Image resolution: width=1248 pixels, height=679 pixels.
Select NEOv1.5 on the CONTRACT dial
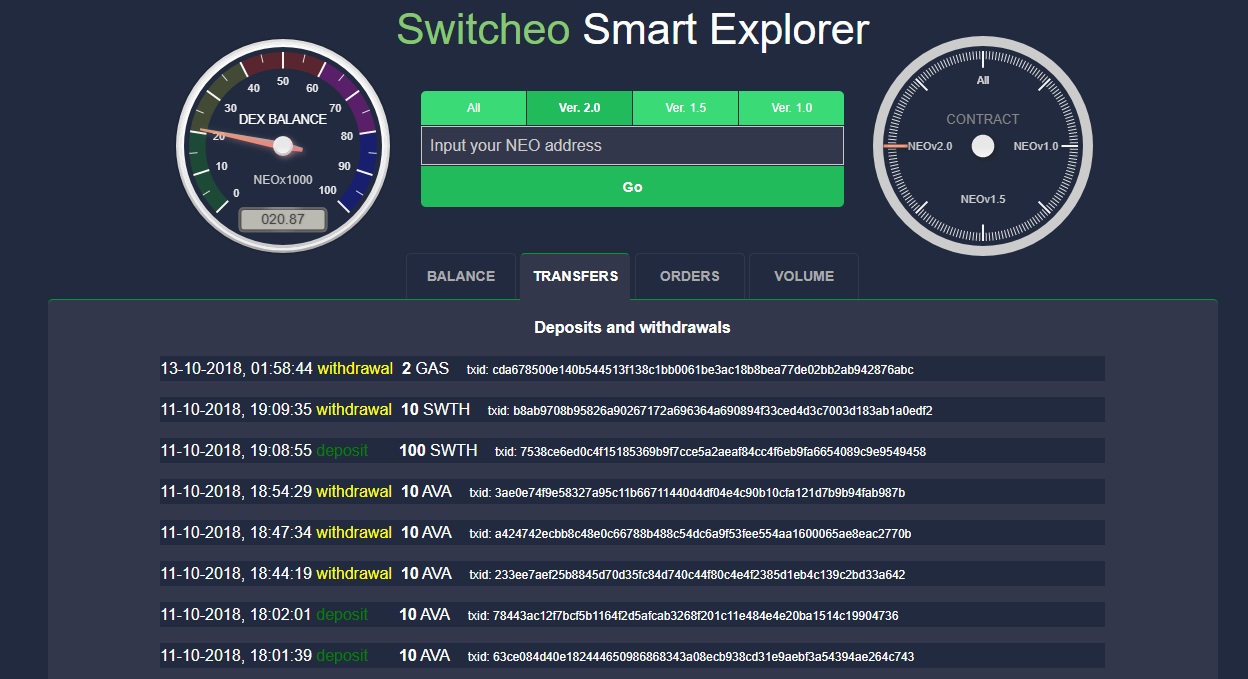[x=983, y=199]
